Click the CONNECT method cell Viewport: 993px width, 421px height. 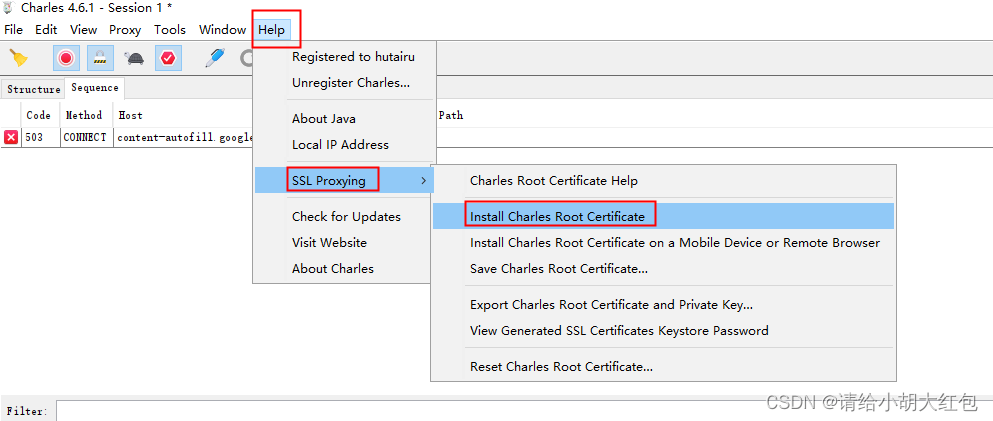click(87, 137)
